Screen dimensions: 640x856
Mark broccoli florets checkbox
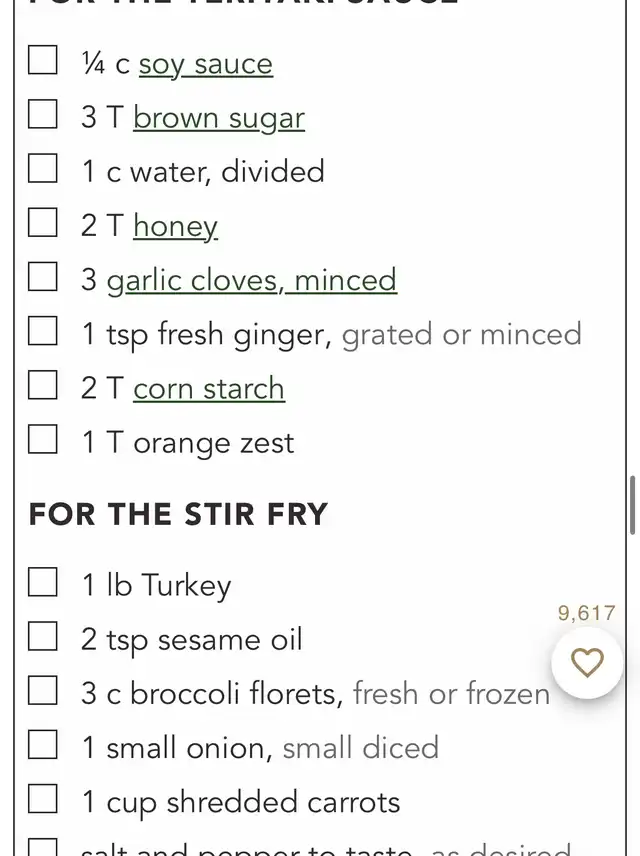(43, 690)
